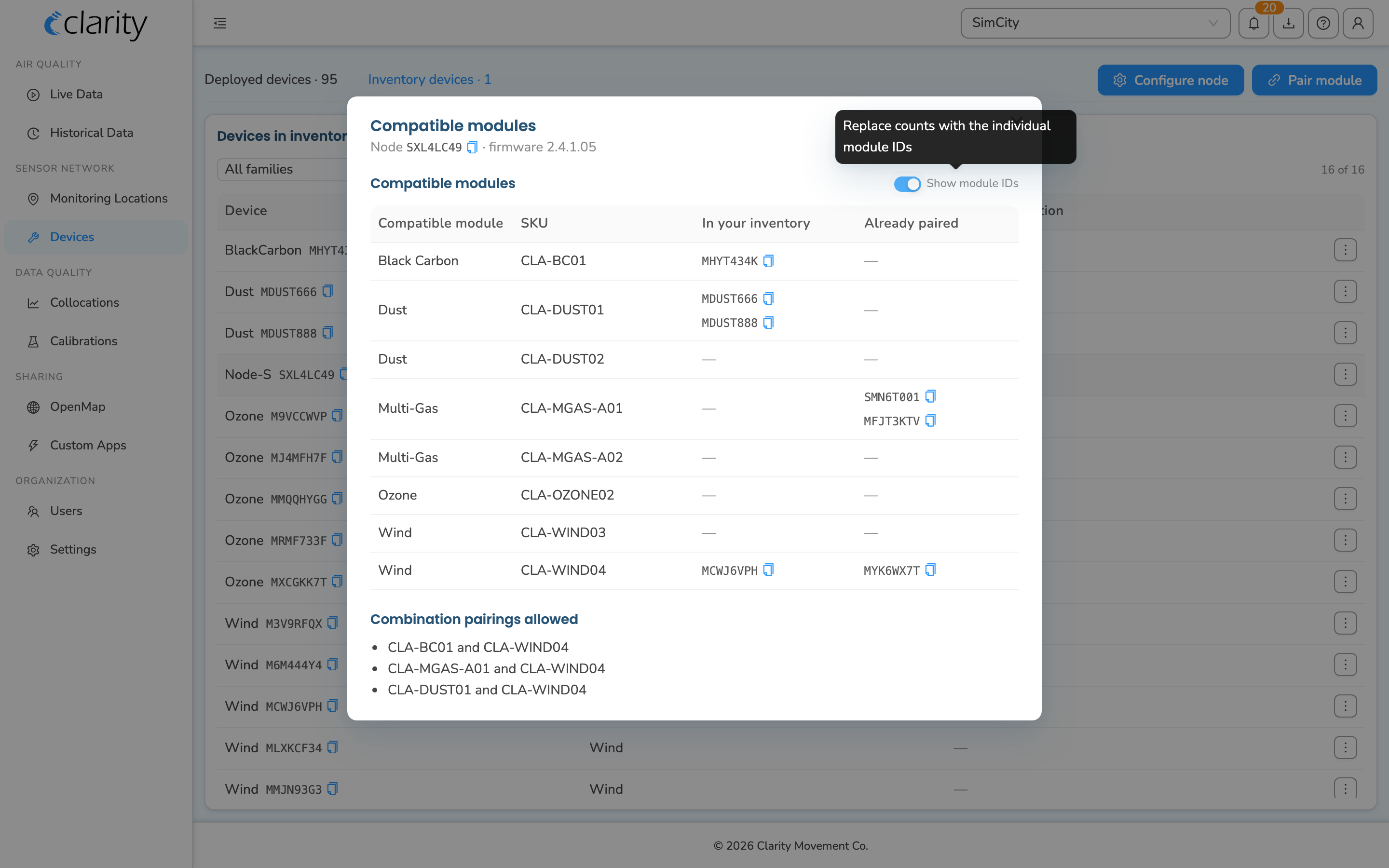
Task: Open the All families filter dropdown
Action: pos(283,169)
